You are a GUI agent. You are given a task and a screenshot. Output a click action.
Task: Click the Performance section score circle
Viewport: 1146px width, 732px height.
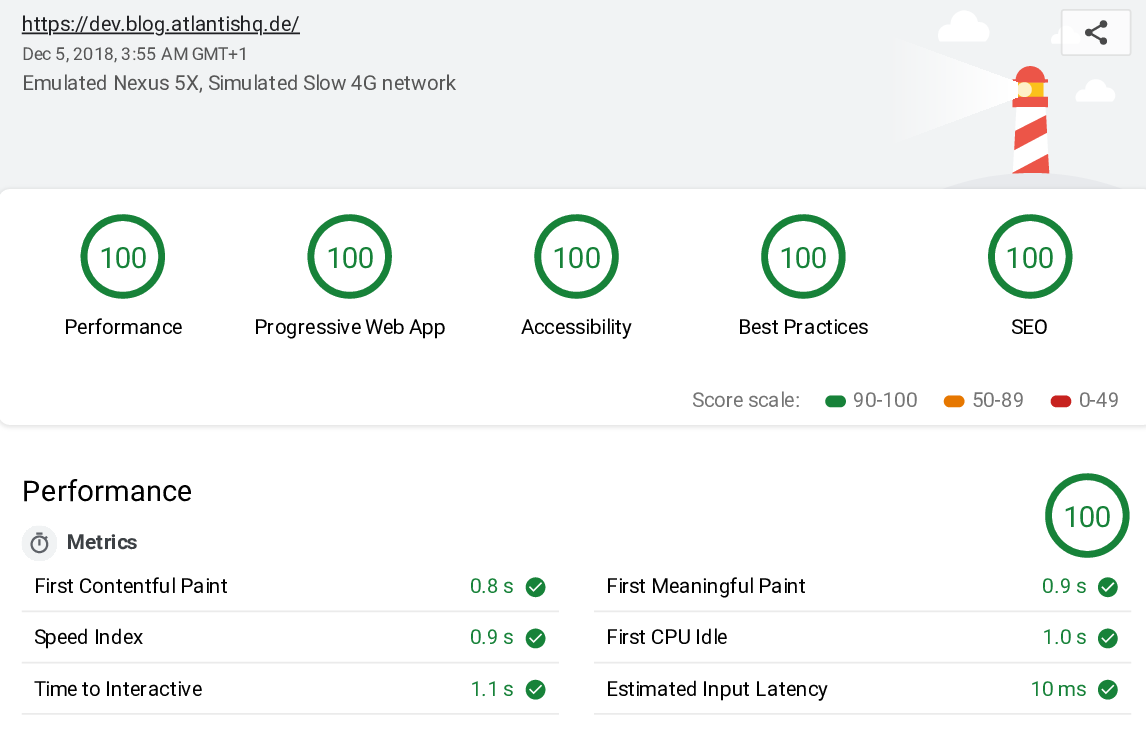[x=1087, y=516]
